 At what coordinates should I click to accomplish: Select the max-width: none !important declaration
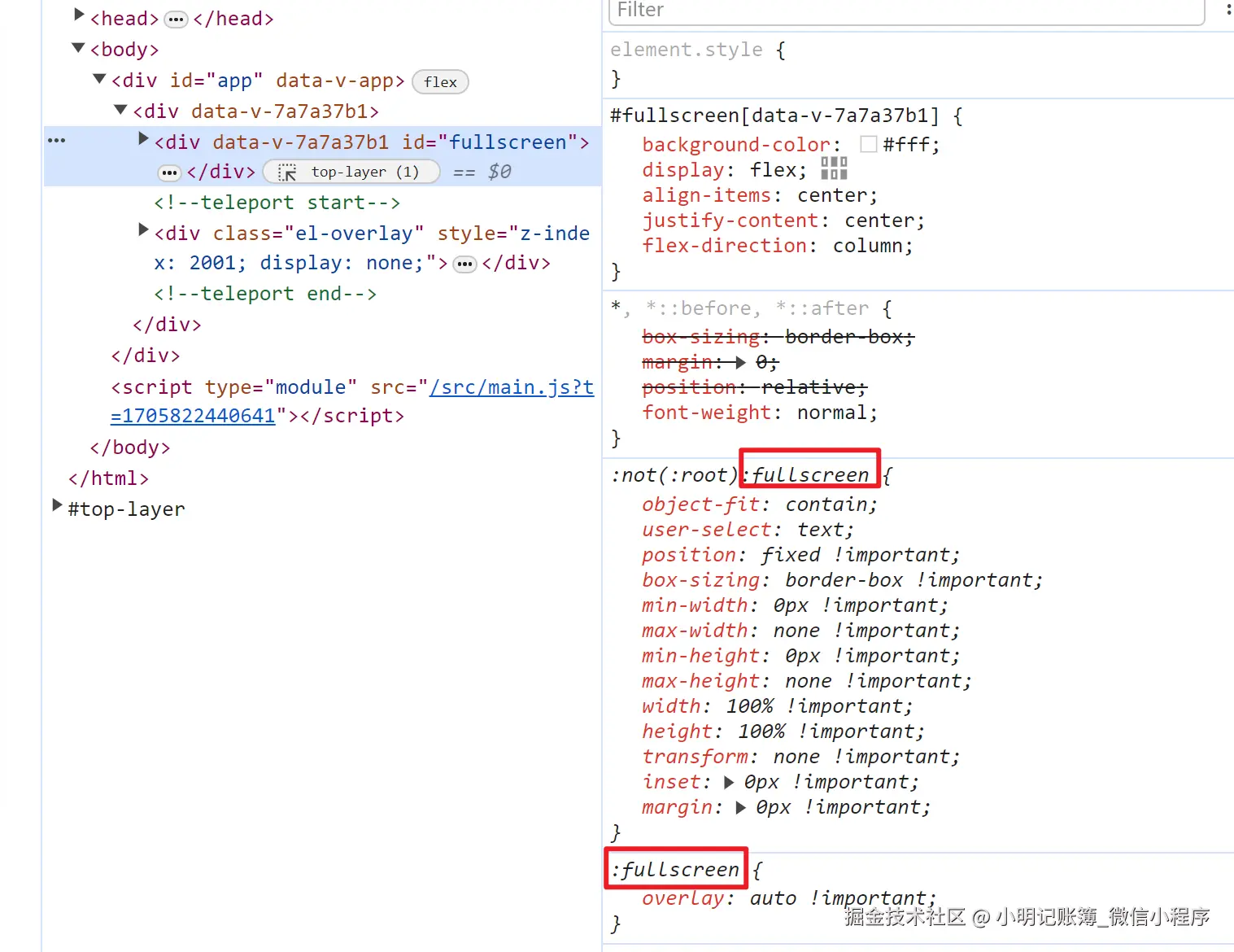pyautogui.click(x=801, y=631)
